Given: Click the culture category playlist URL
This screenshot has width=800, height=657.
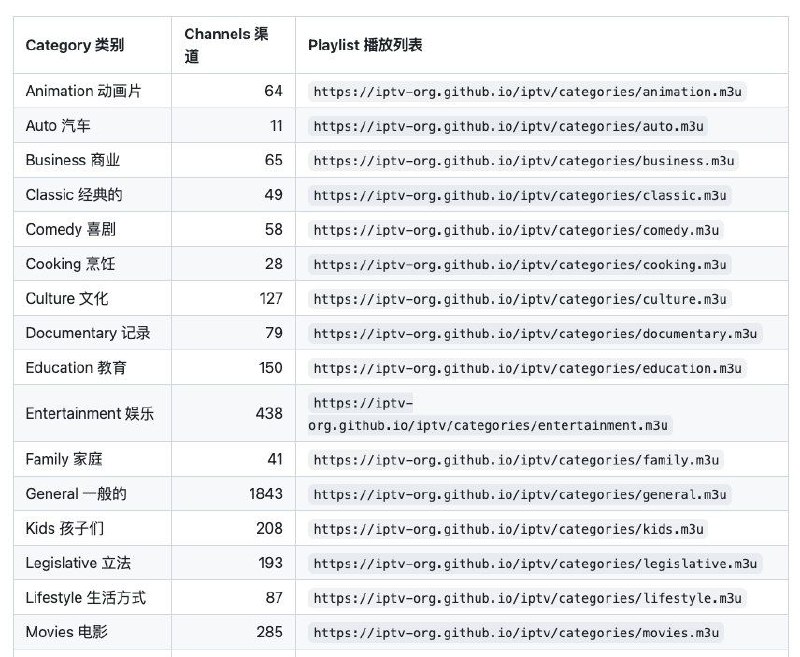Looking at the screenshot, I should (x=520, y=298).
